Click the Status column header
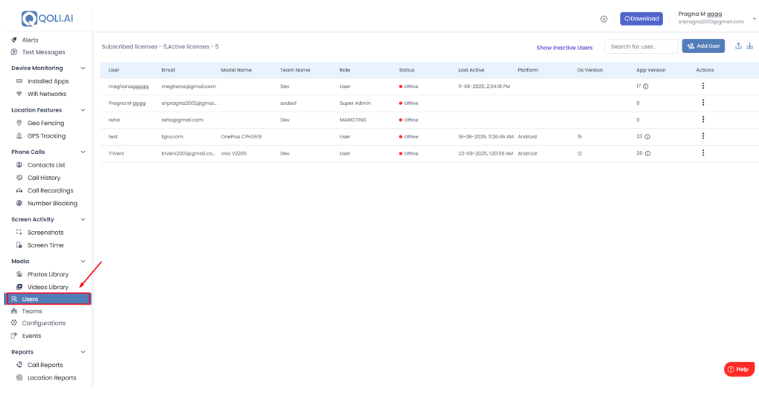The image size is (759, 394). [x=407, y=70]
